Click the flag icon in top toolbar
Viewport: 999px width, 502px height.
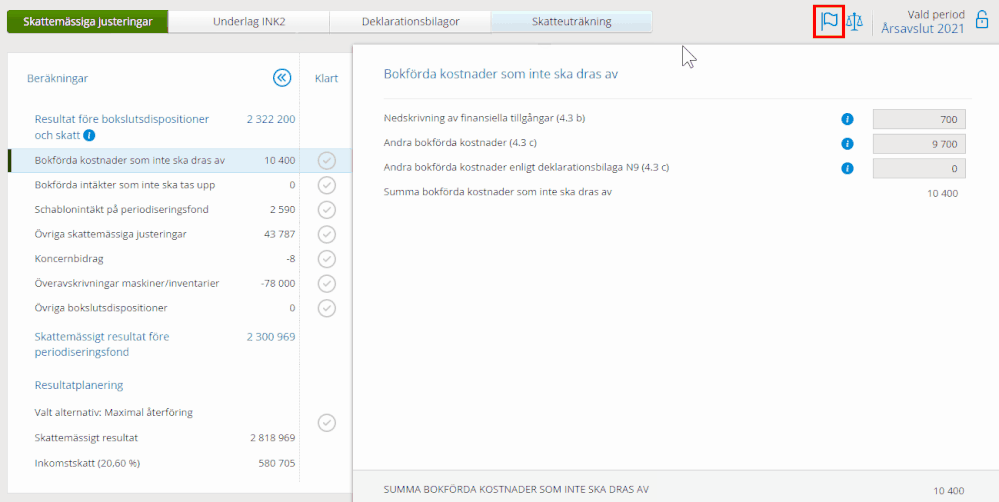click(x=828, y=21)
